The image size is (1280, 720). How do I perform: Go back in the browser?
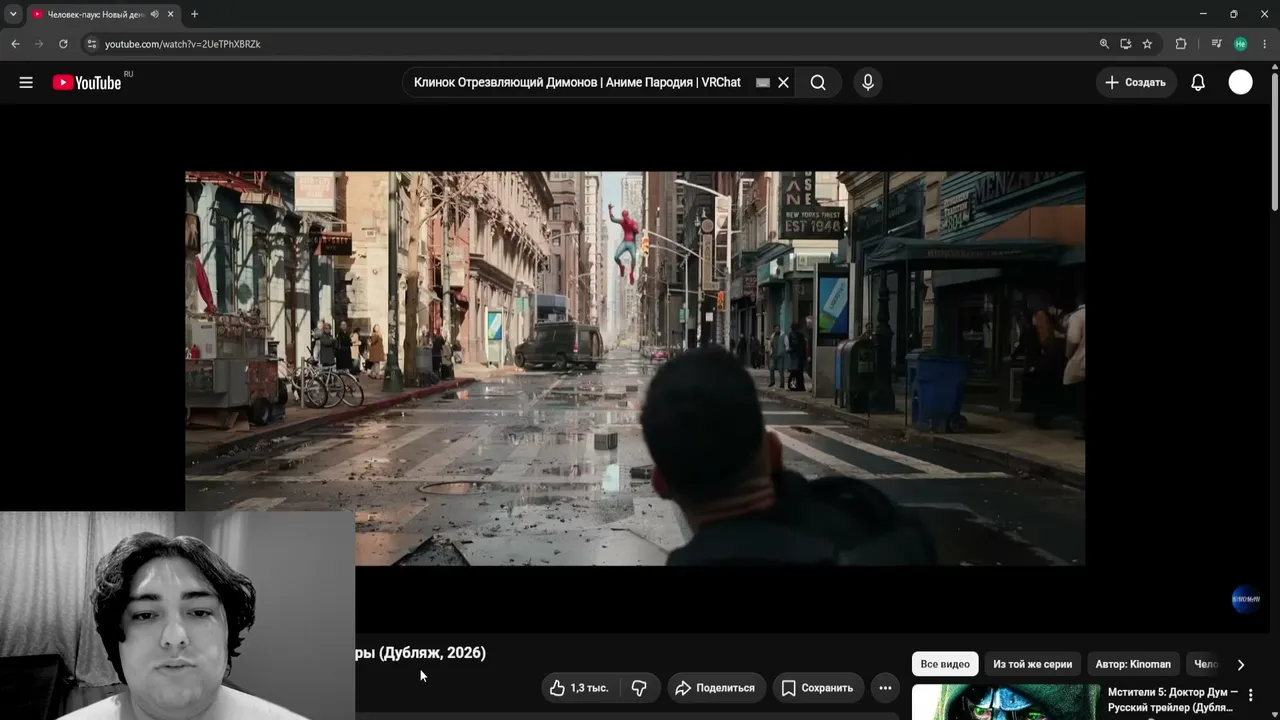click(15, 44)
